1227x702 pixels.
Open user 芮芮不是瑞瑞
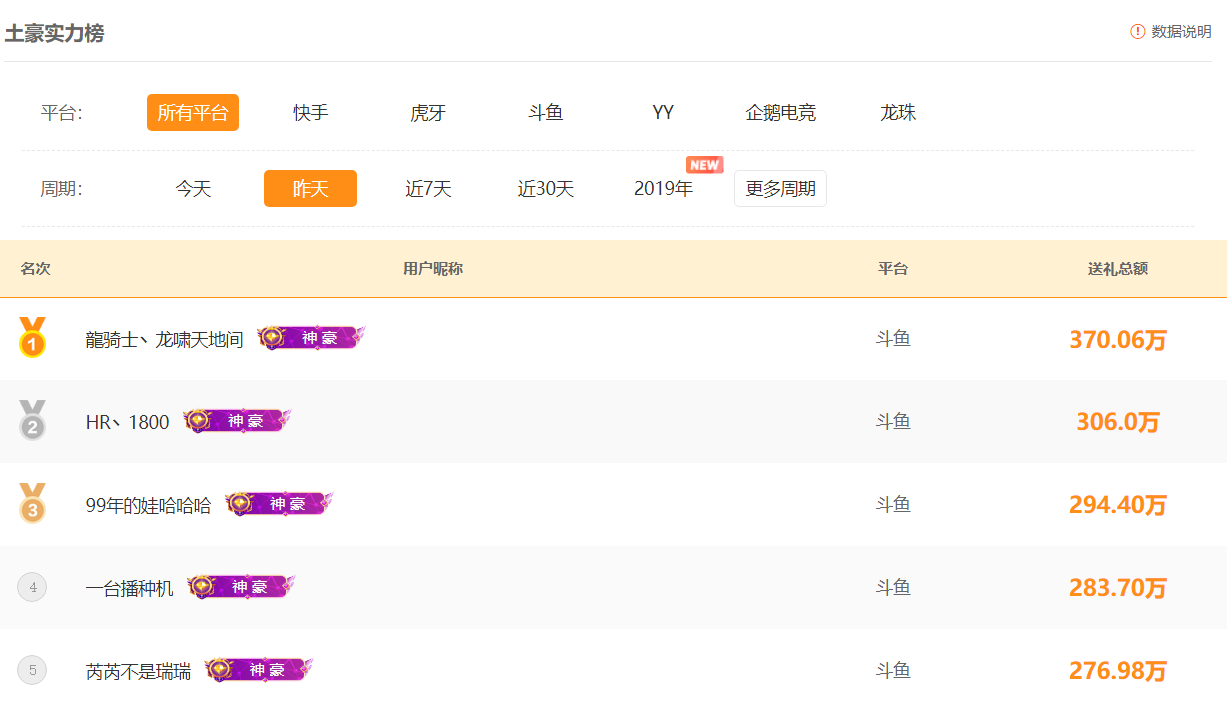(x=139, y=671)
